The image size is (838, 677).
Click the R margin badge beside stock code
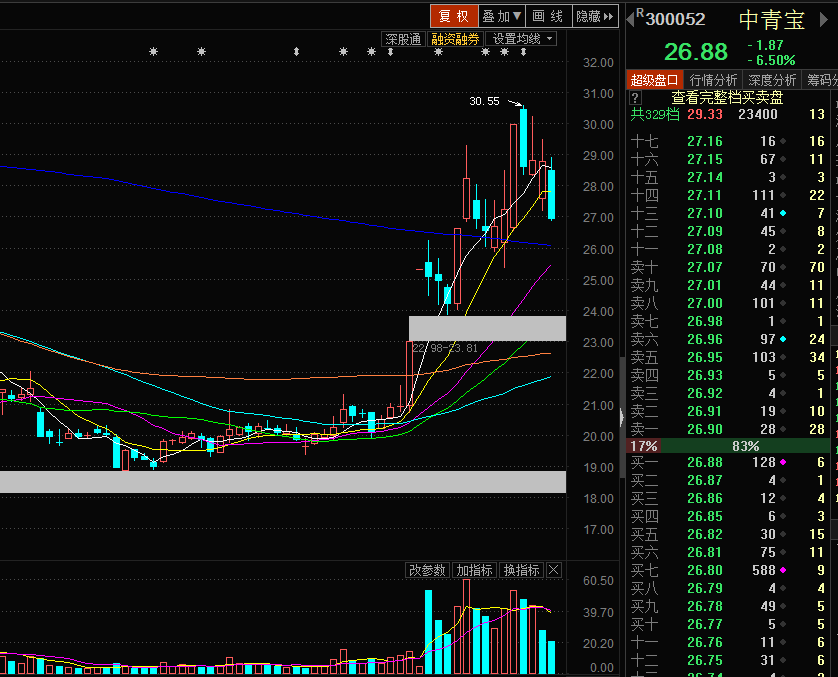pos(640,13)
